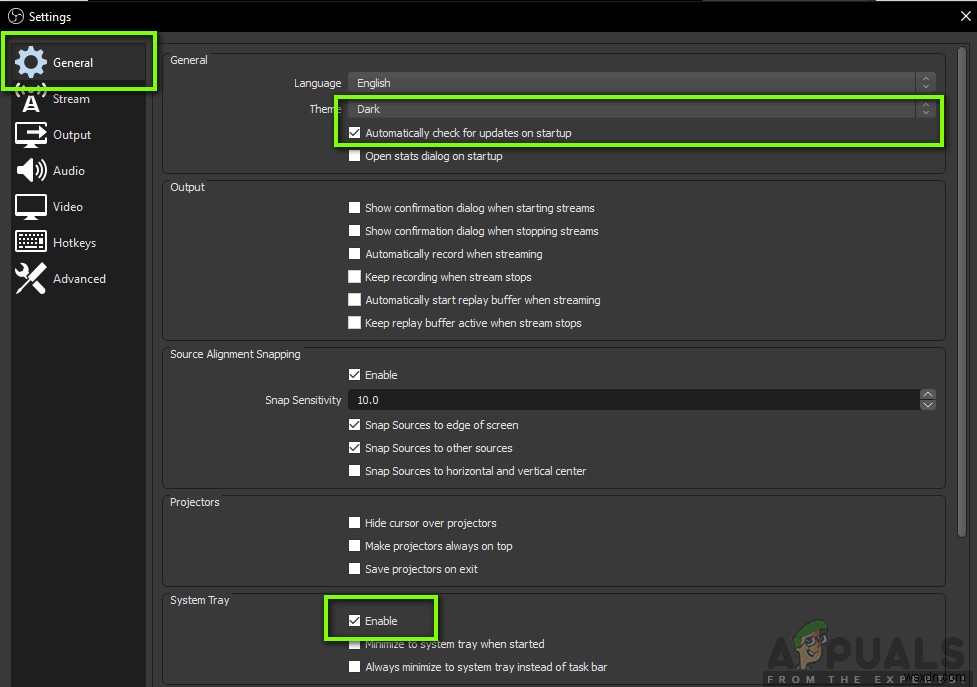The height and width of the screenshot is (687, 977).
Task: Open Output settings via the monitor-arrow icon
Action: click(x=31, y=135)
